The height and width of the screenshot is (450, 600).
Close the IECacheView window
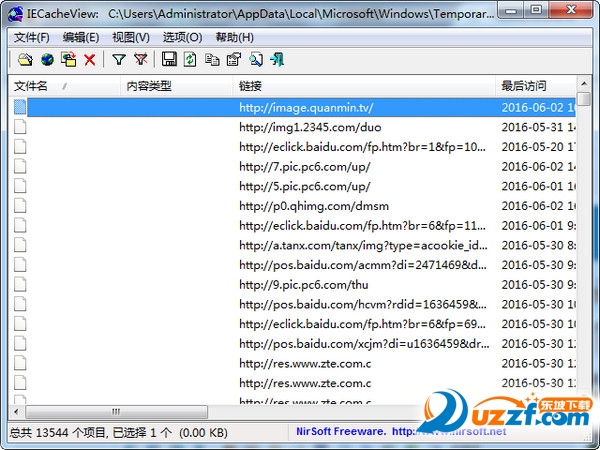(x=571, y=10)
